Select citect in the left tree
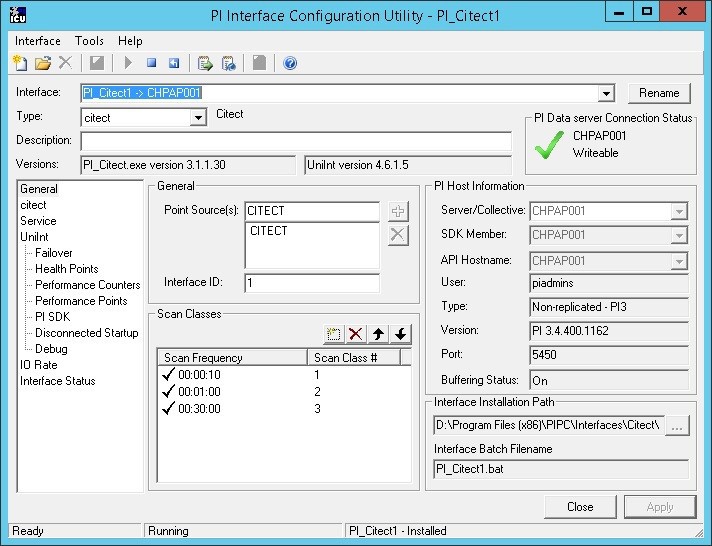The height and width of the screenshot is (546, 712). coord(33,205)
